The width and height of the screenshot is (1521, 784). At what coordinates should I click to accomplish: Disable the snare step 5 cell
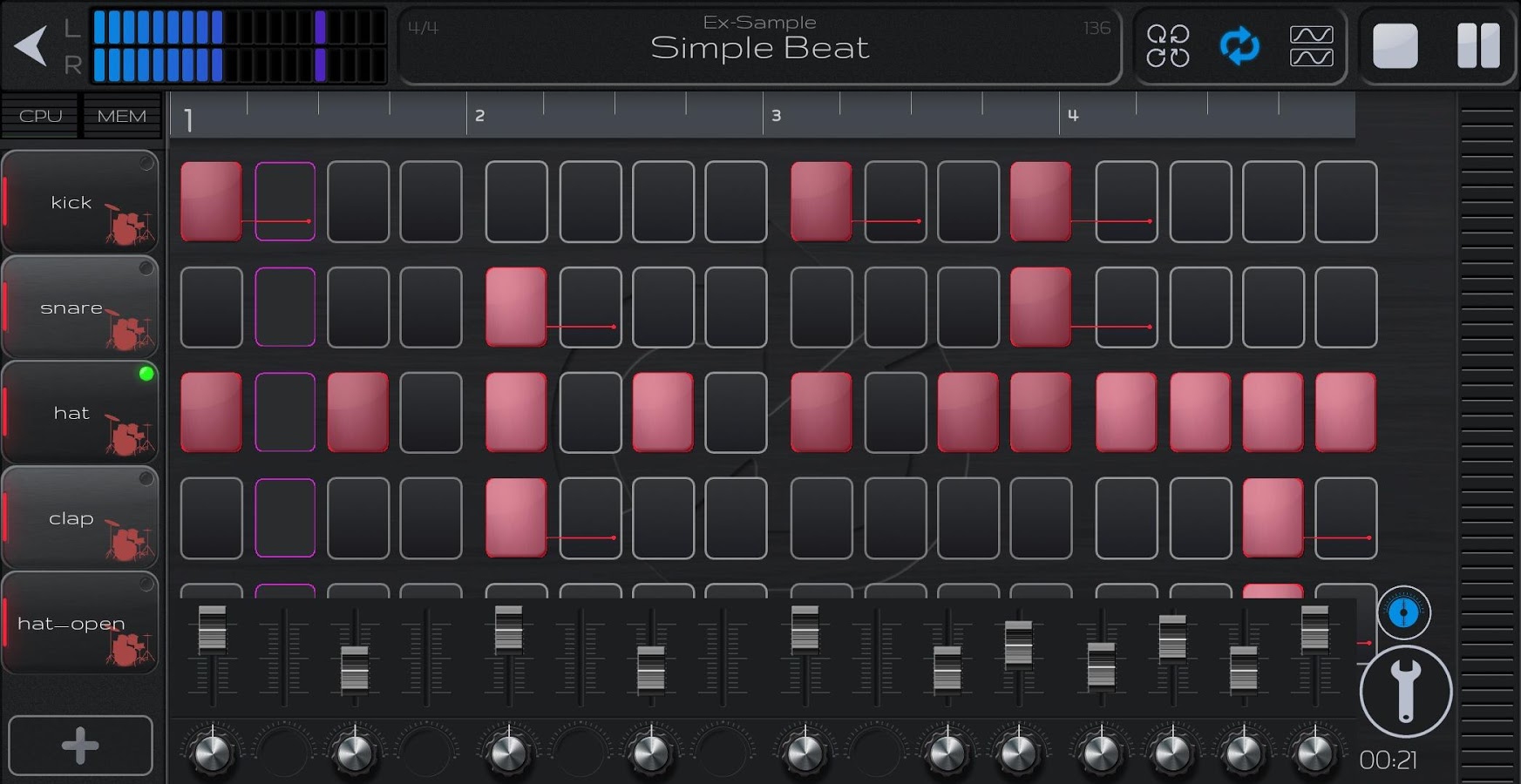(516, 307)
